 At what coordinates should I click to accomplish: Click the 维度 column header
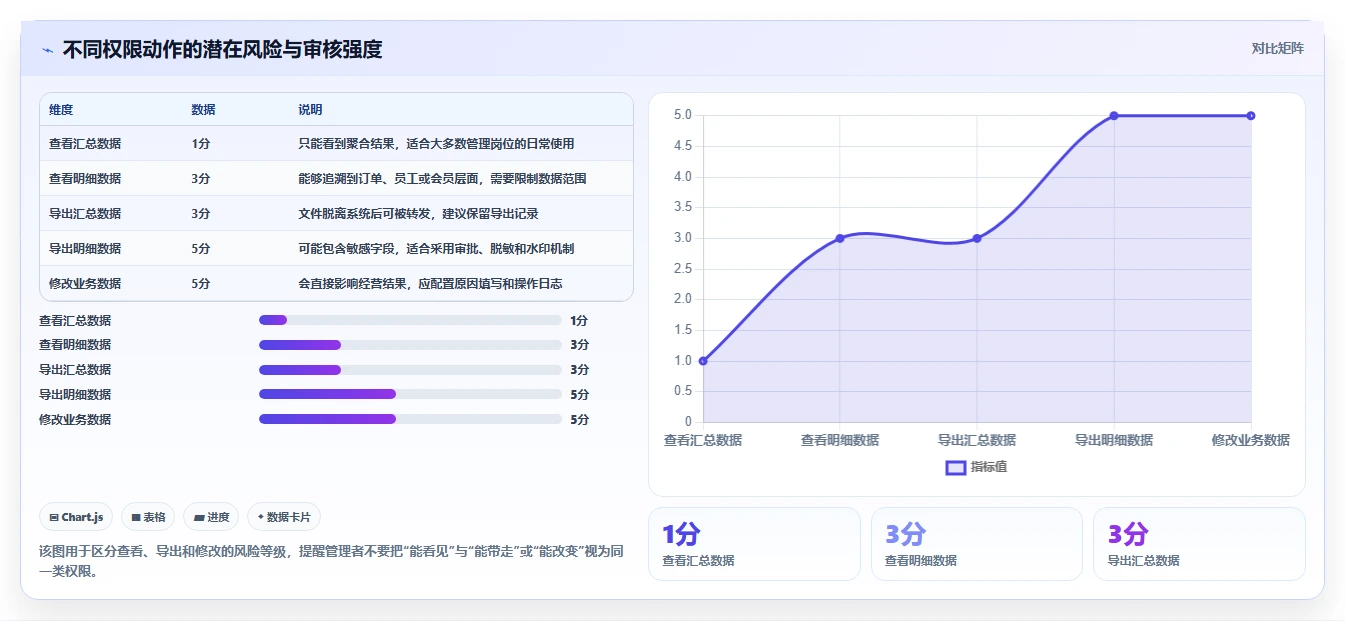(x=61, y=109)
